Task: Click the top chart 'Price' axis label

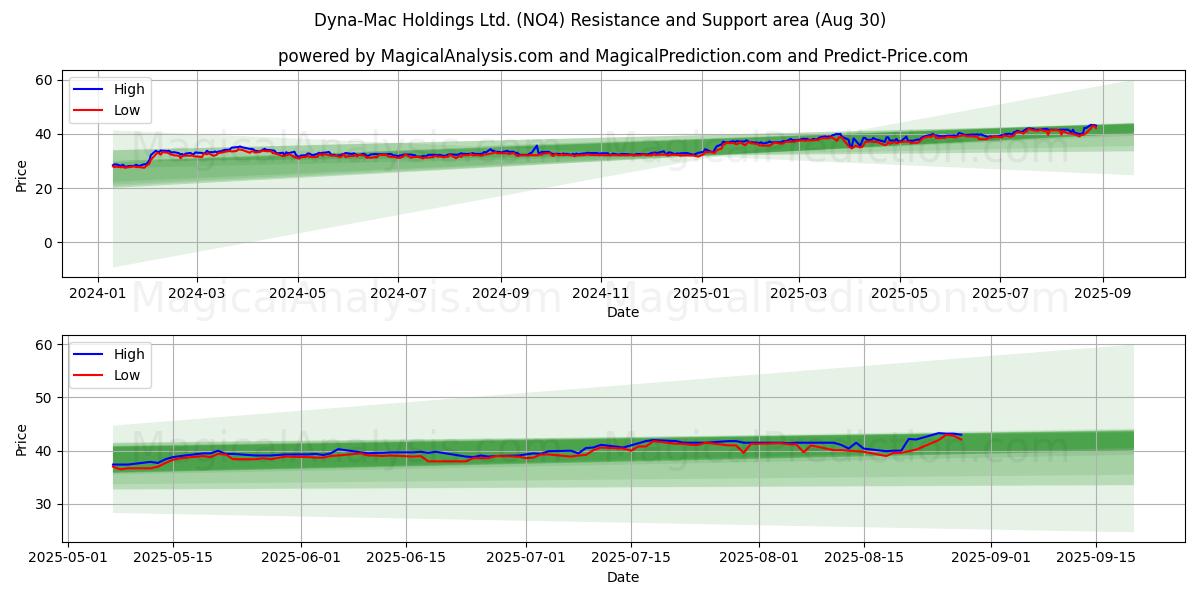Action: click(x=21, y=173)
